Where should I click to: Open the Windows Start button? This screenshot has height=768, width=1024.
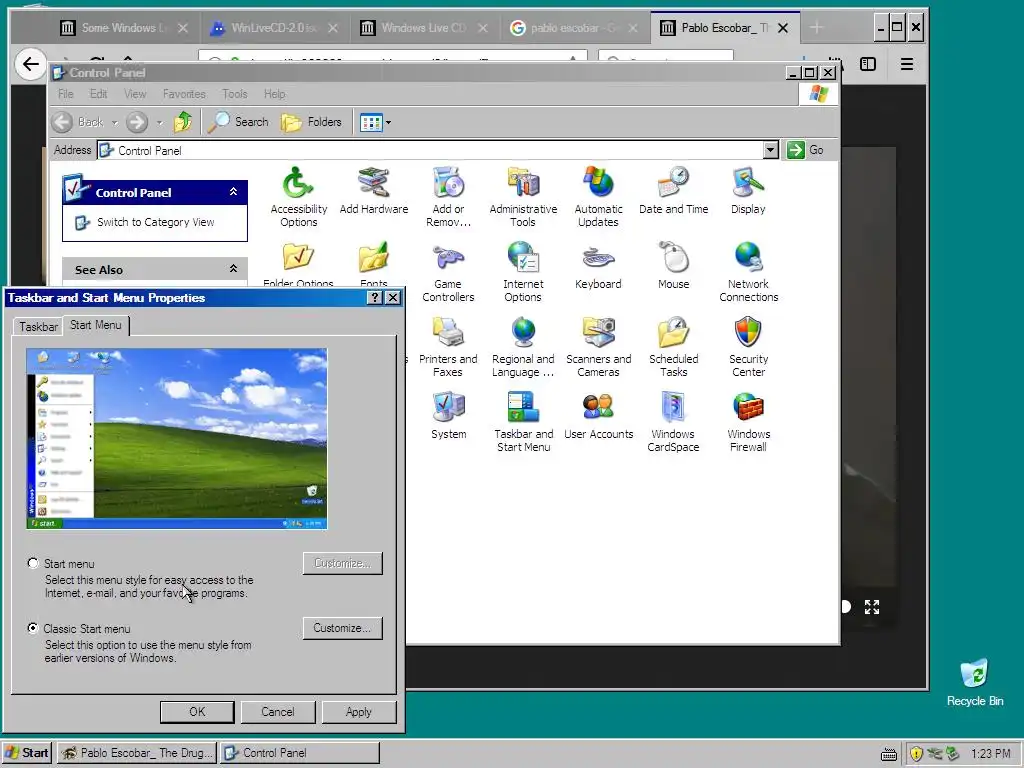(26, 753)
